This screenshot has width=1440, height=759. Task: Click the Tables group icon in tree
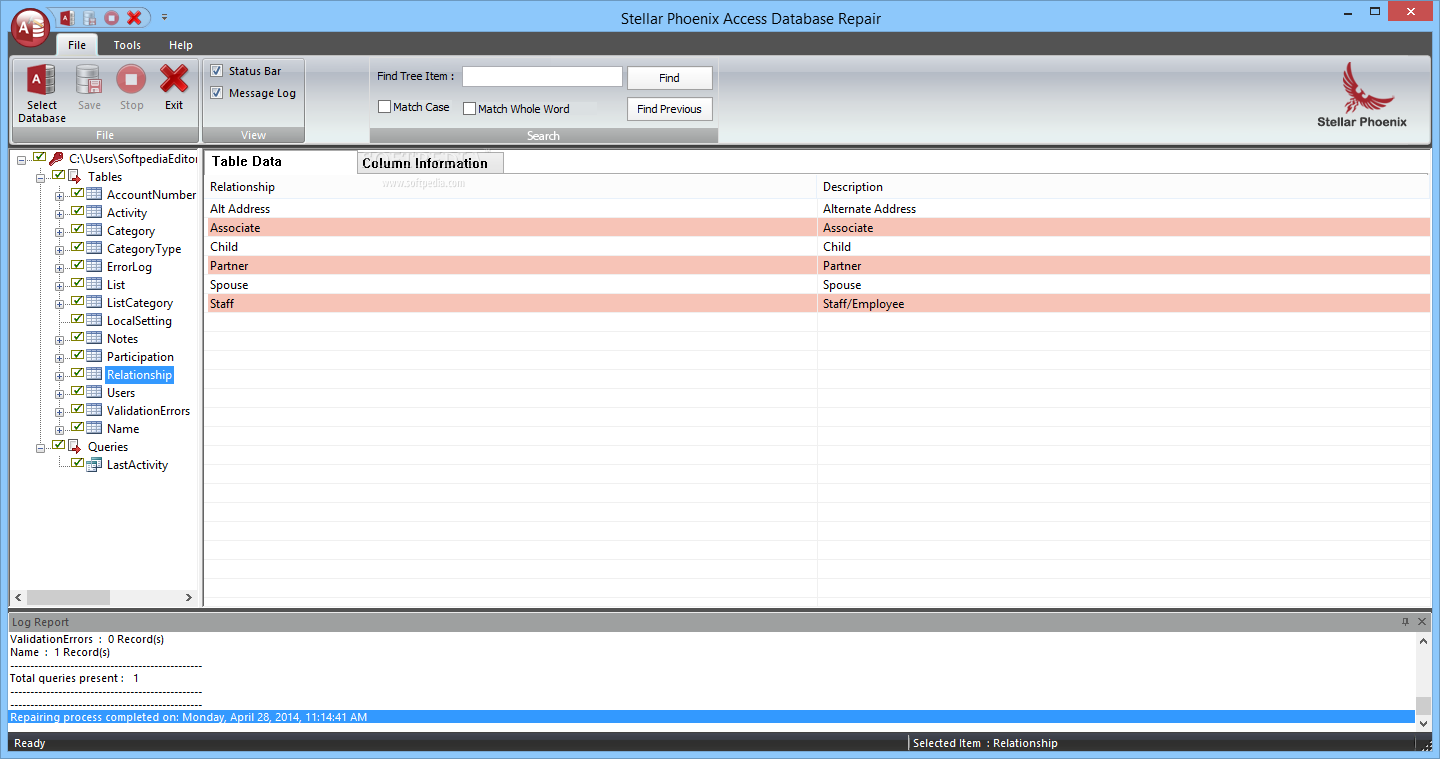point(75,176)
